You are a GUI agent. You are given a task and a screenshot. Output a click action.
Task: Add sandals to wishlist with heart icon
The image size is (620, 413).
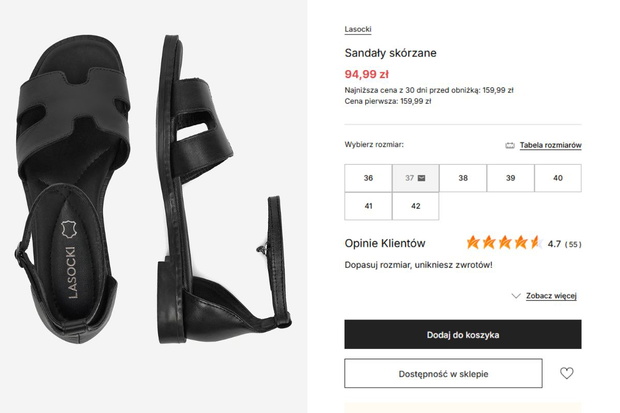[566, 373]
